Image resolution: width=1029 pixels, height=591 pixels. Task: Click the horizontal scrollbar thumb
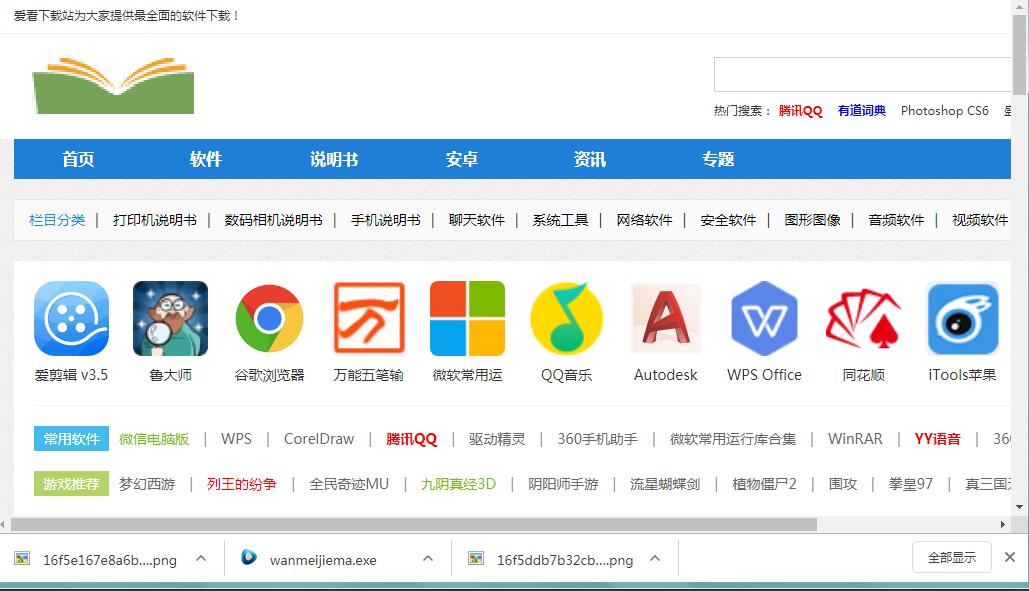click(413, 525)
